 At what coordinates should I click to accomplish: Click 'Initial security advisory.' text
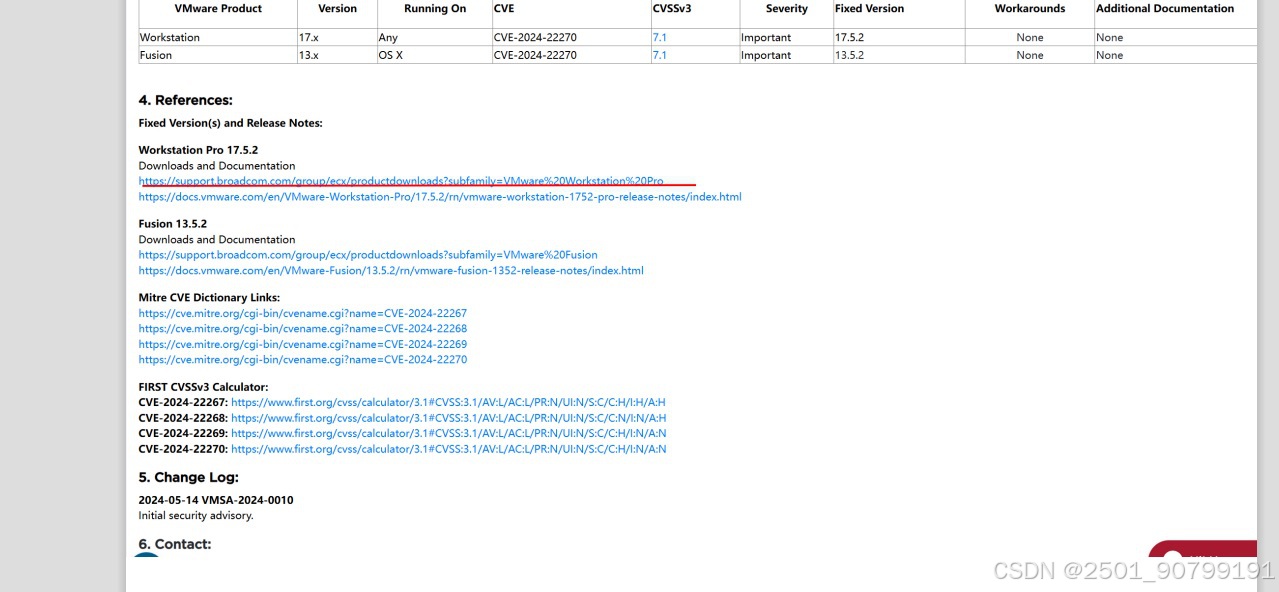point(196,516)
